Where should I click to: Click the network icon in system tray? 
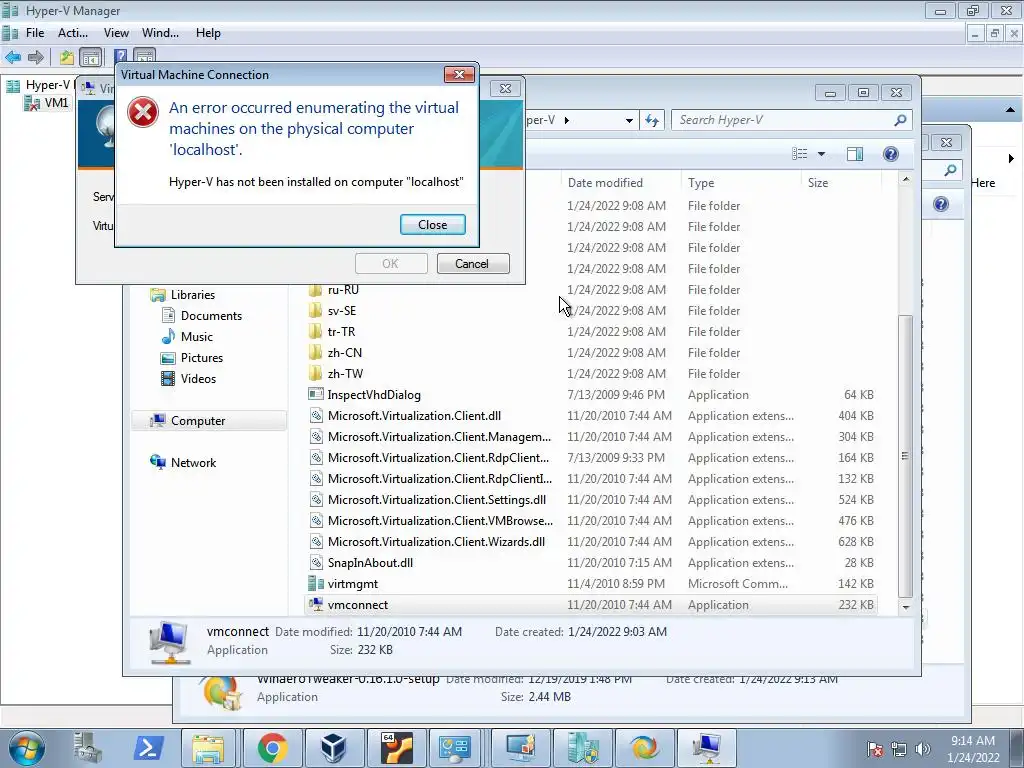pyautogui.click(x=899, y=749)
